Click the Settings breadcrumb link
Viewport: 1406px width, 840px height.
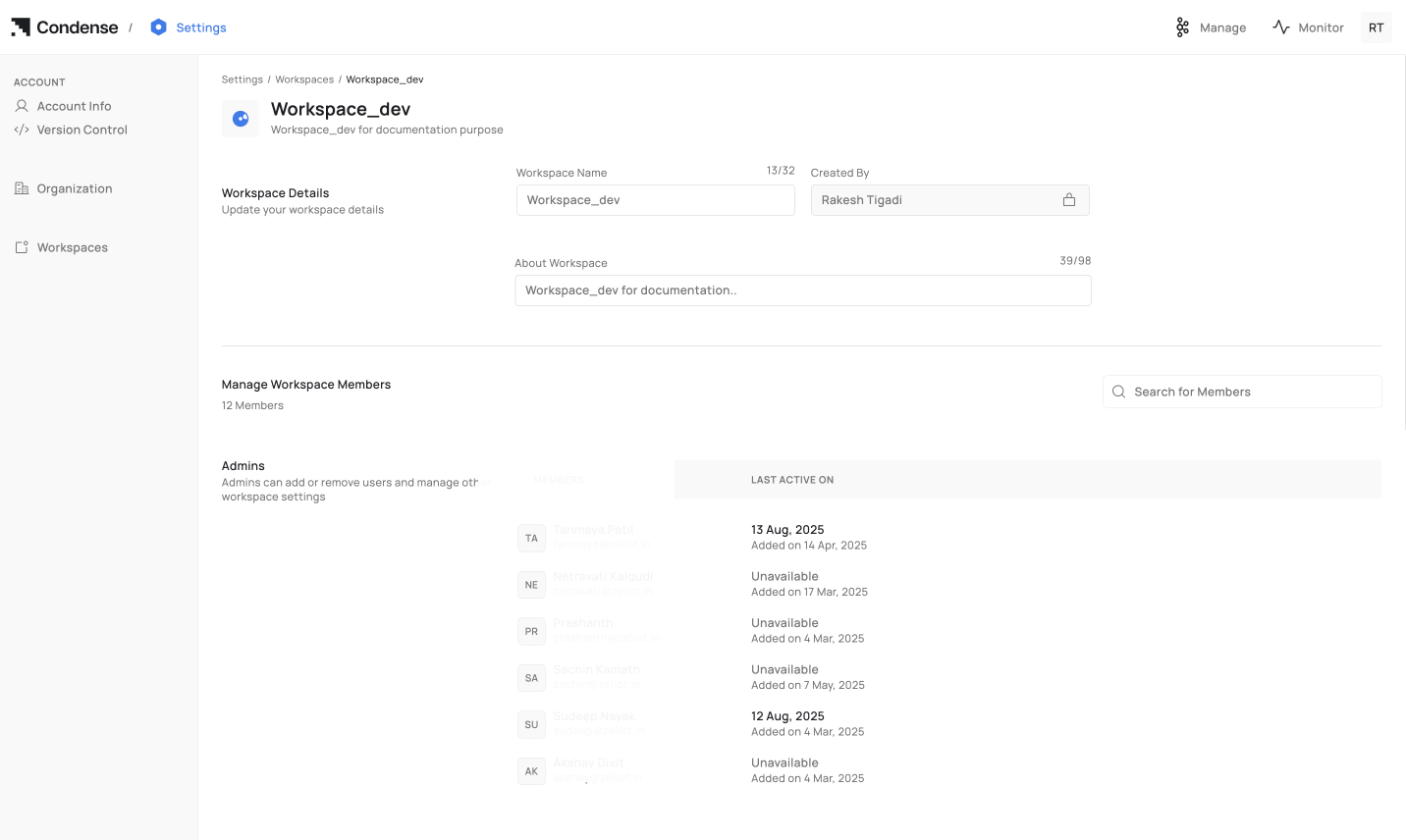[x=243, y=79]
